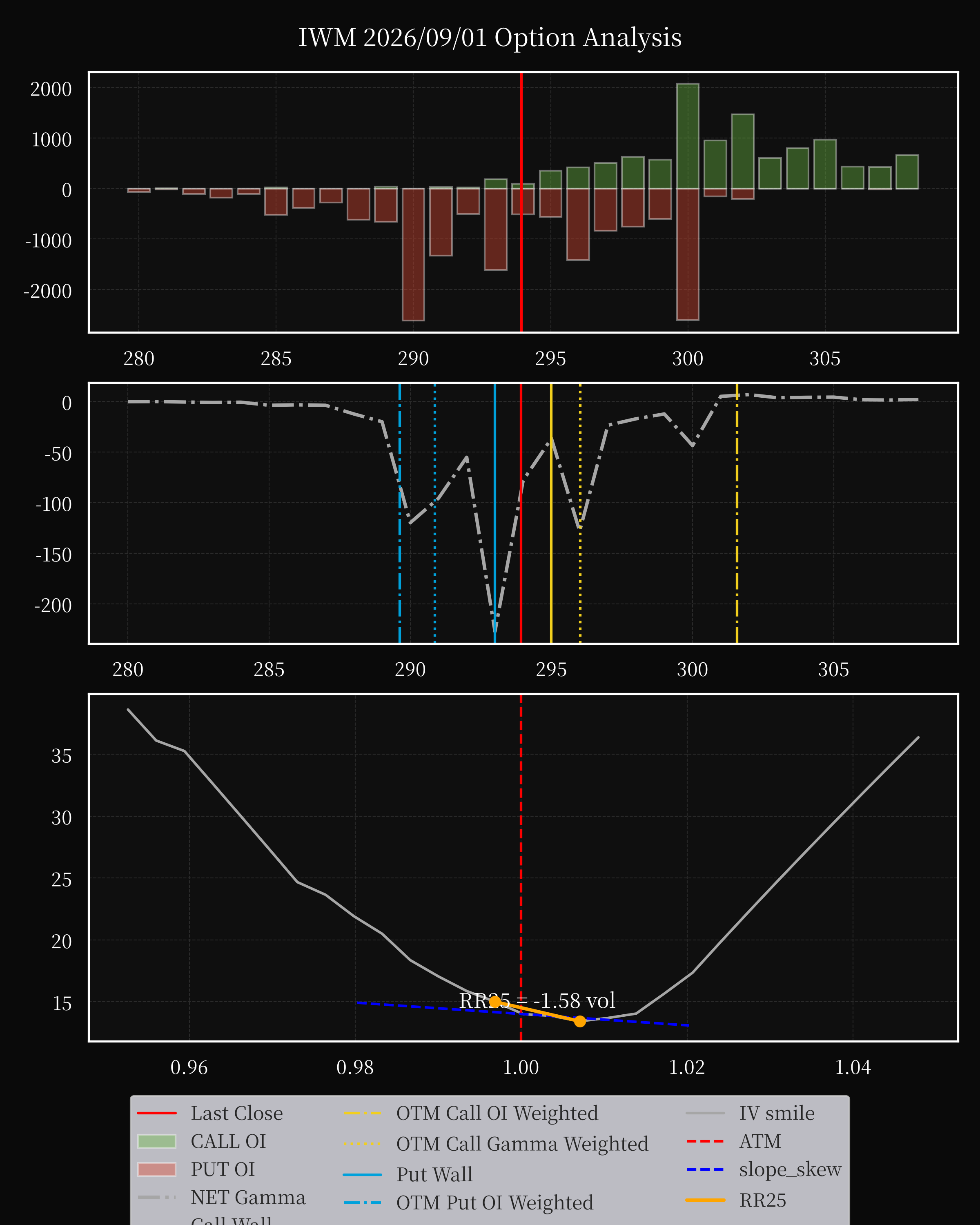
Task: Click the '-2000' y-axis label
Action: point(48,292)
